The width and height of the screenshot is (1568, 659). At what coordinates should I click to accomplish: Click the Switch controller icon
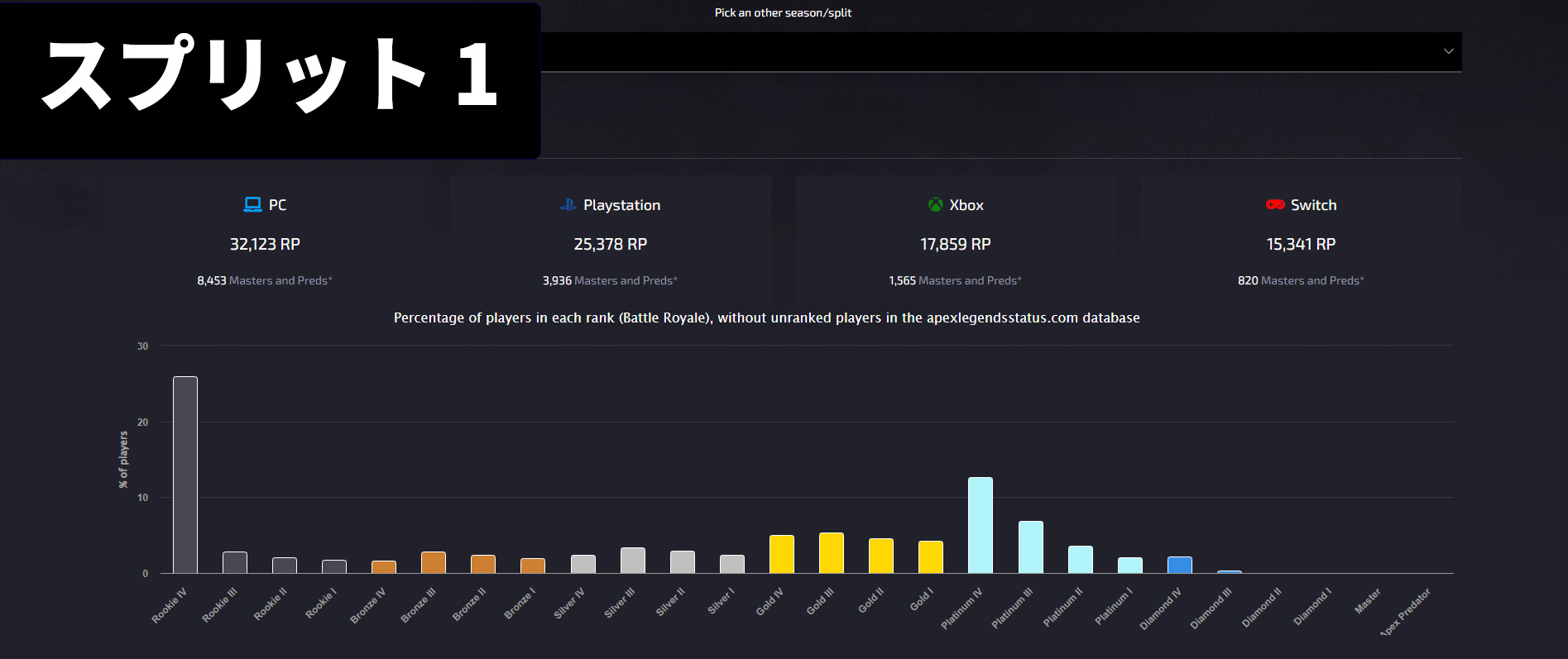(x=1275, y=204)
